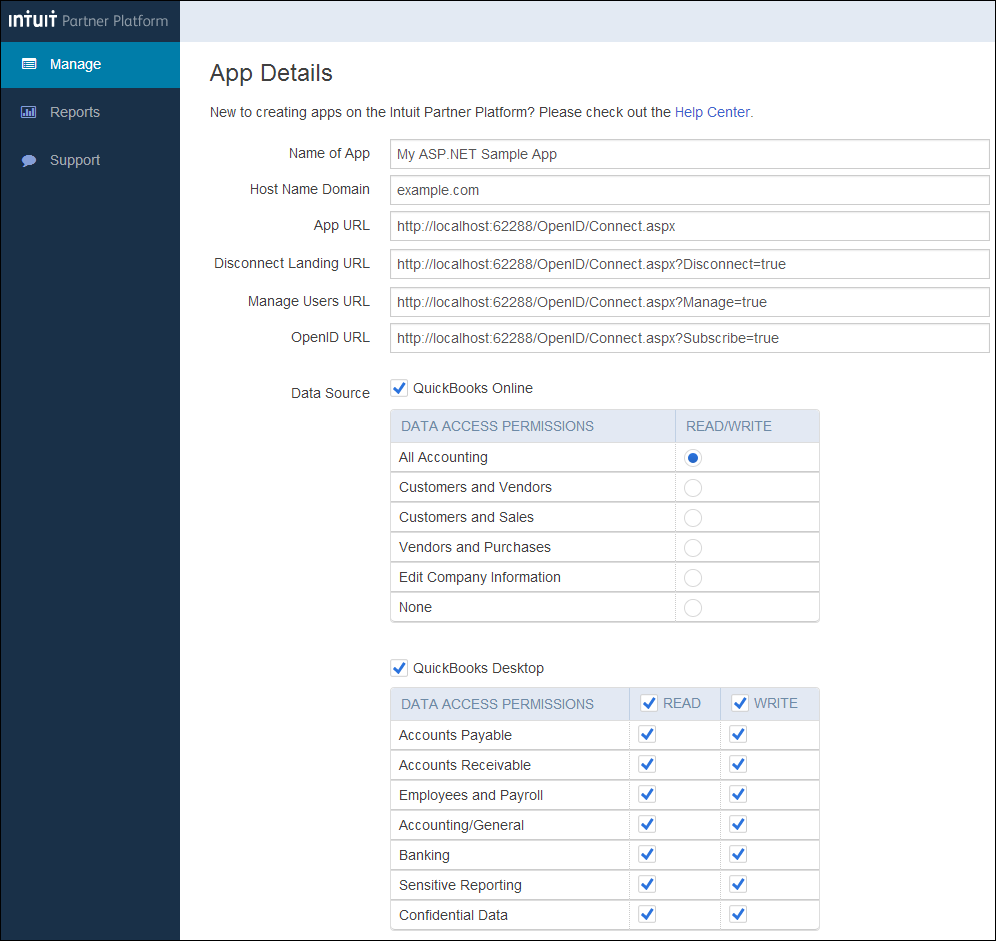Click the Manage Users URL field
Viewport: 996px width, 941px height.
pyautogui.click(x=689, y=302)
